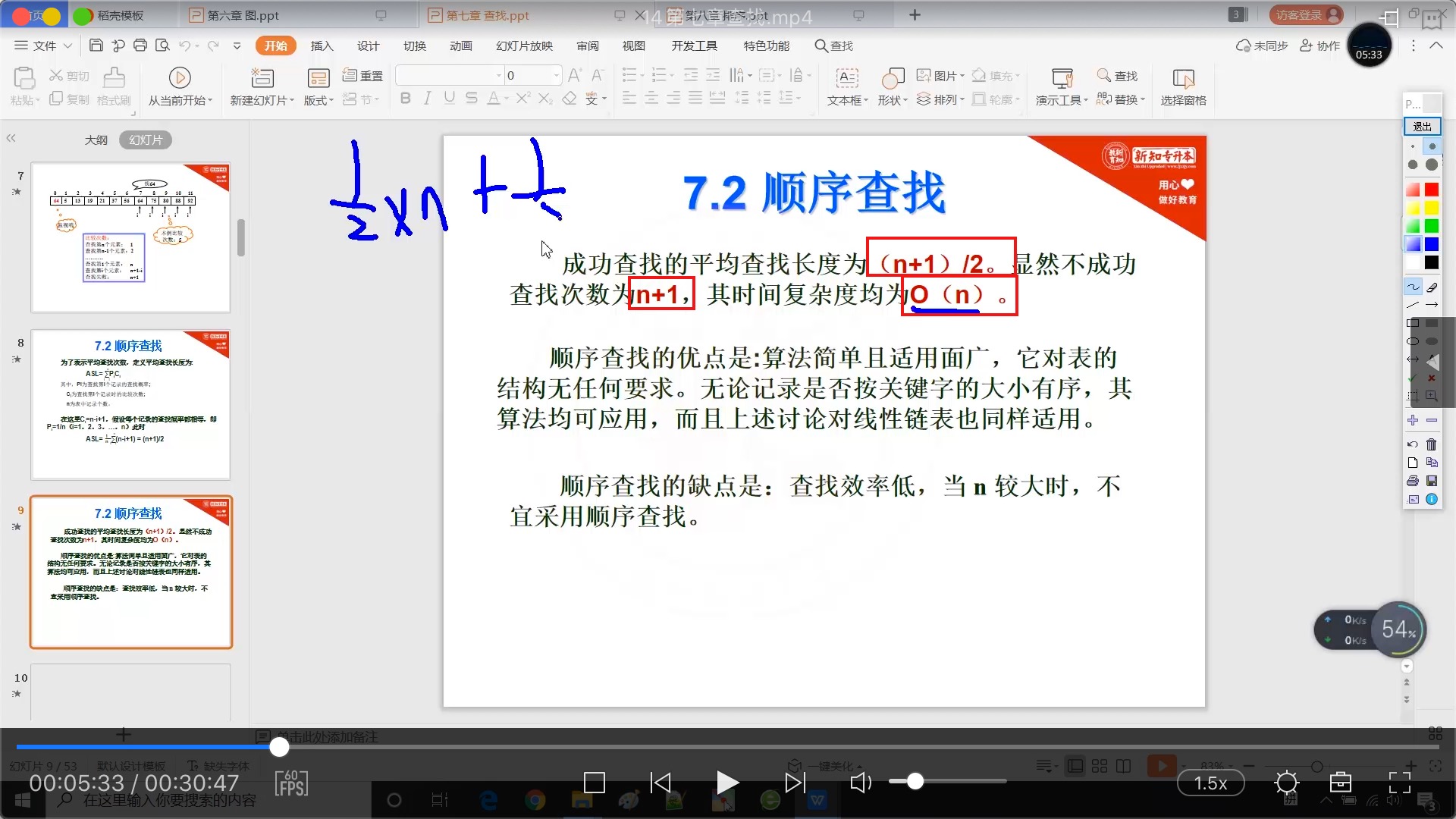Click the 未同步 sync status button

[1262, 45]
